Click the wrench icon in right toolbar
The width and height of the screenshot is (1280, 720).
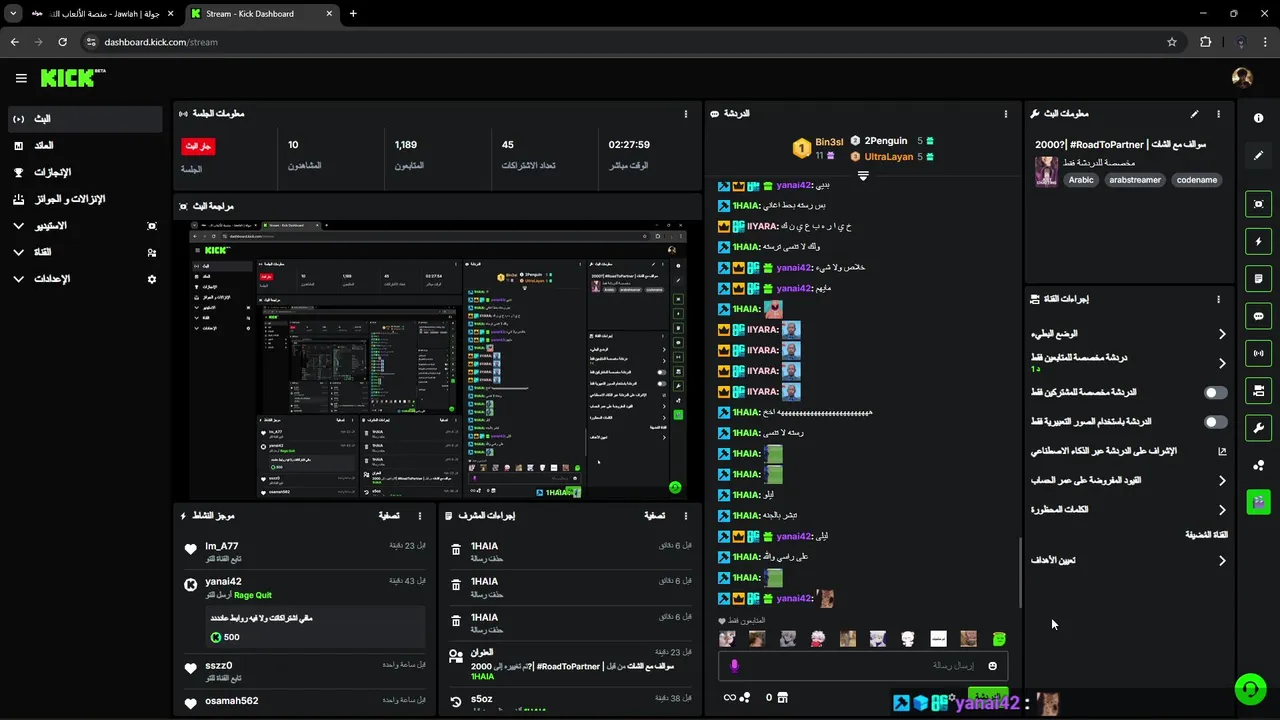(x=1258, y=428)
